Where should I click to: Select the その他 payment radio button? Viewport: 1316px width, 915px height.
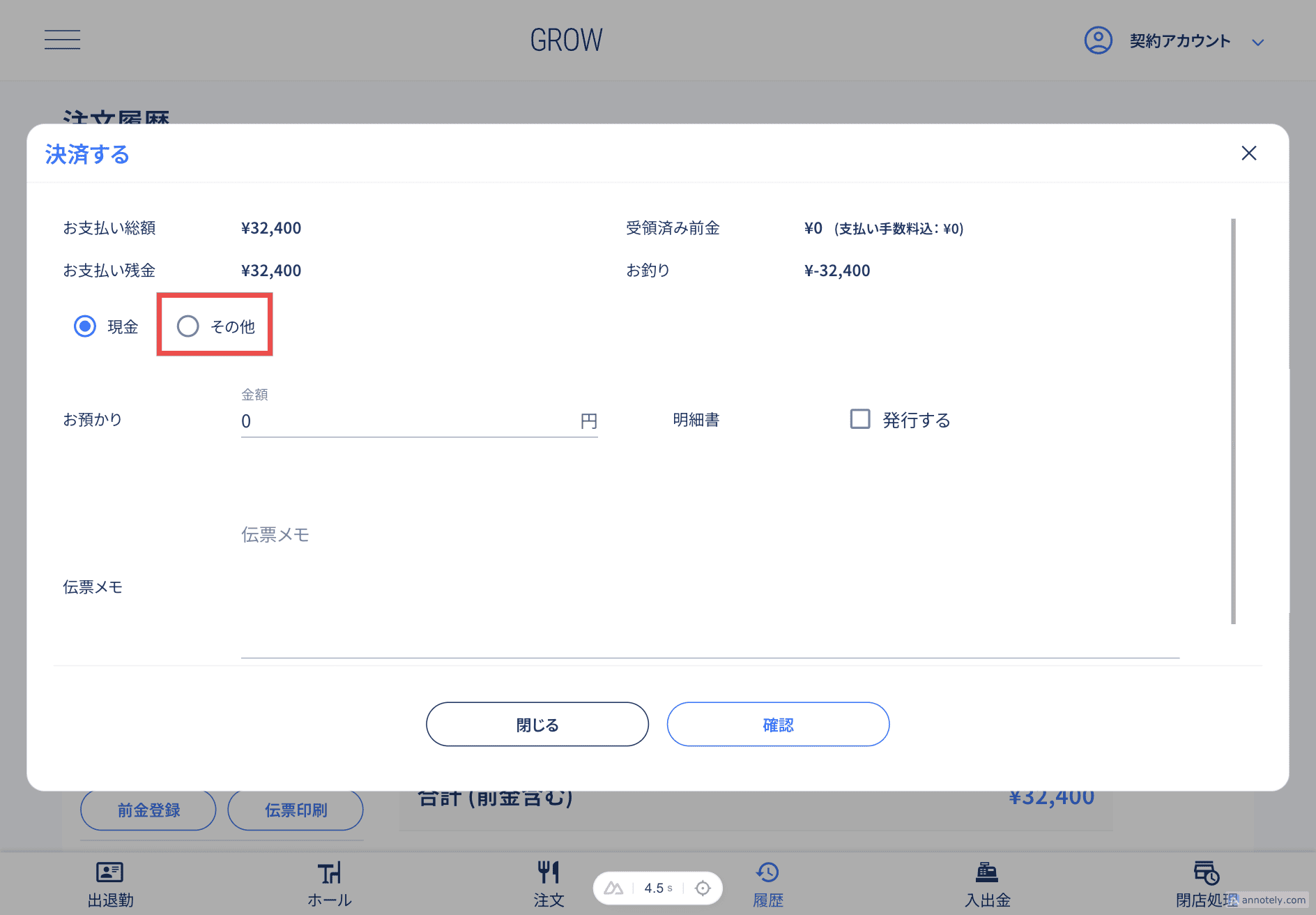coord(188,326)
